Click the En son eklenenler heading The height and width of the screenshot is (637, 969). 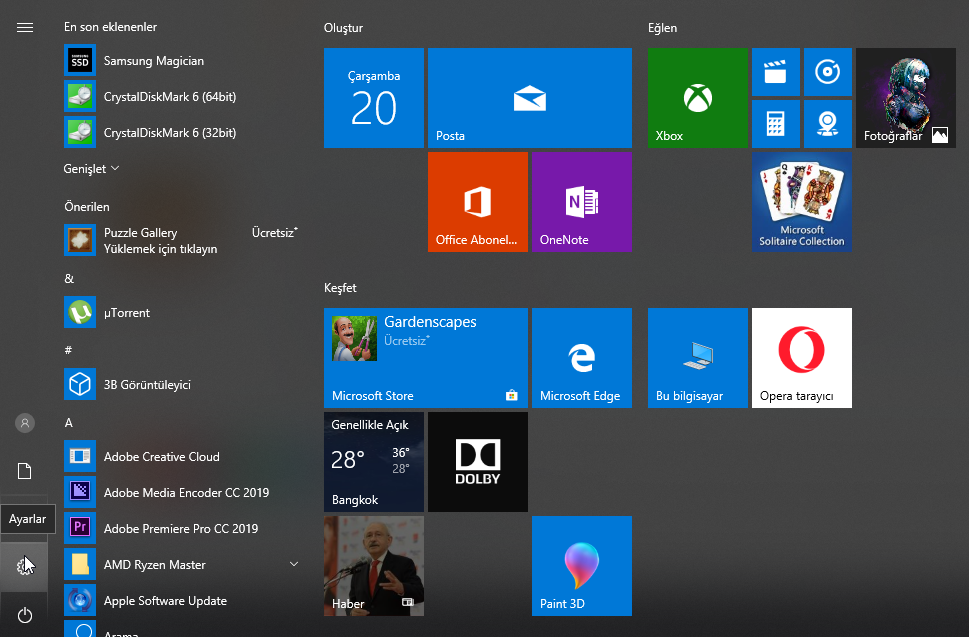pyautogui.click(x=111, y=27)
